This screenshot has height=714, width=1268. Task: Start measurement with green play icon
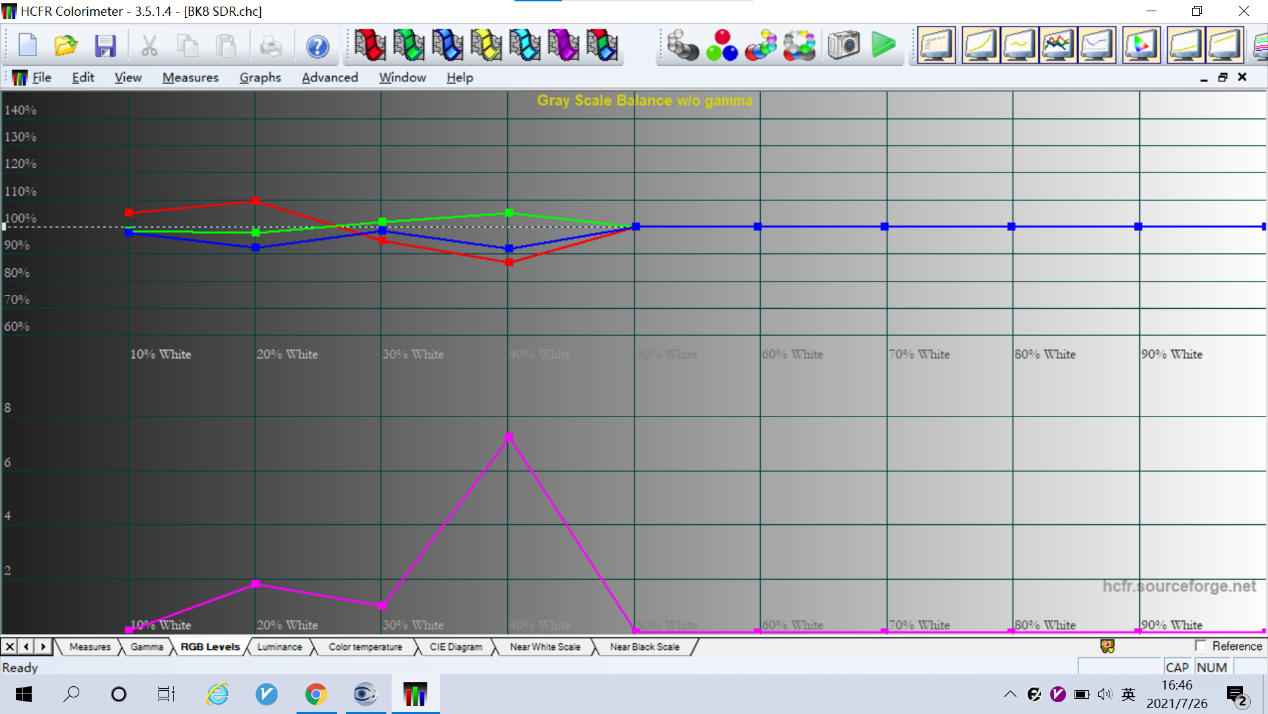(883, 45)
